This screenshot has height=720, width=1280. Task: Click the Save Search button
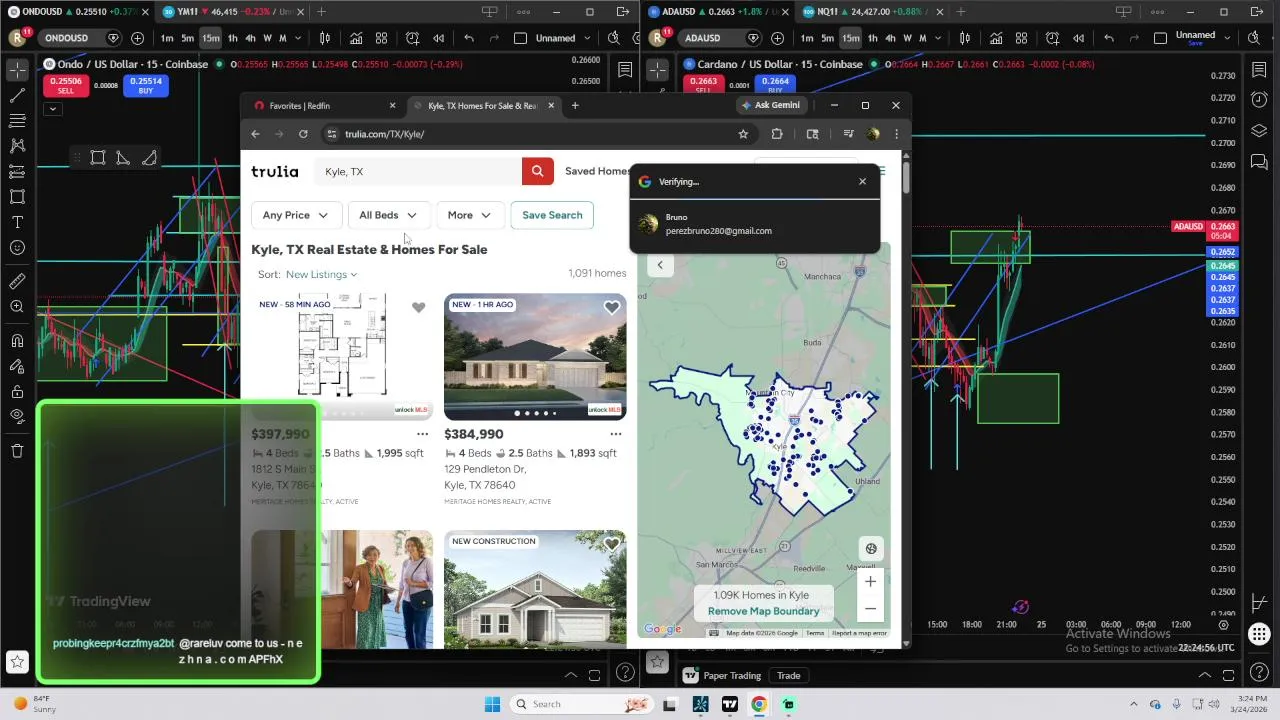point(552,215)
